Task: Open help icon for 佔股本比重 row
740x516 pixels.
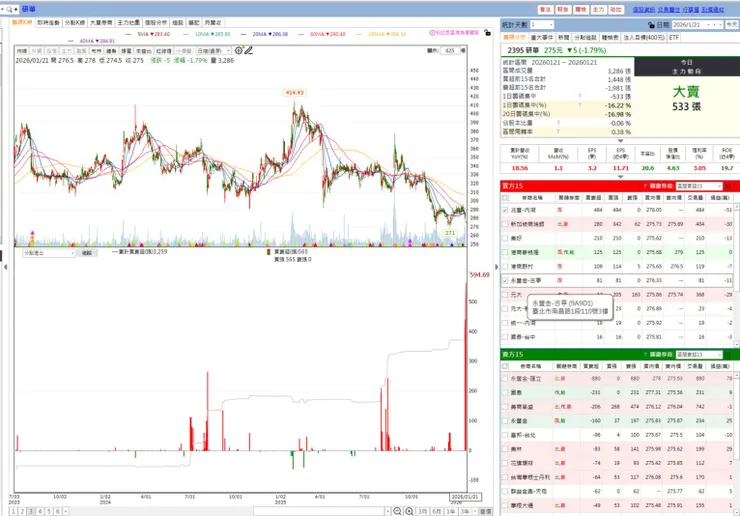Action: (x=558, y=123)
